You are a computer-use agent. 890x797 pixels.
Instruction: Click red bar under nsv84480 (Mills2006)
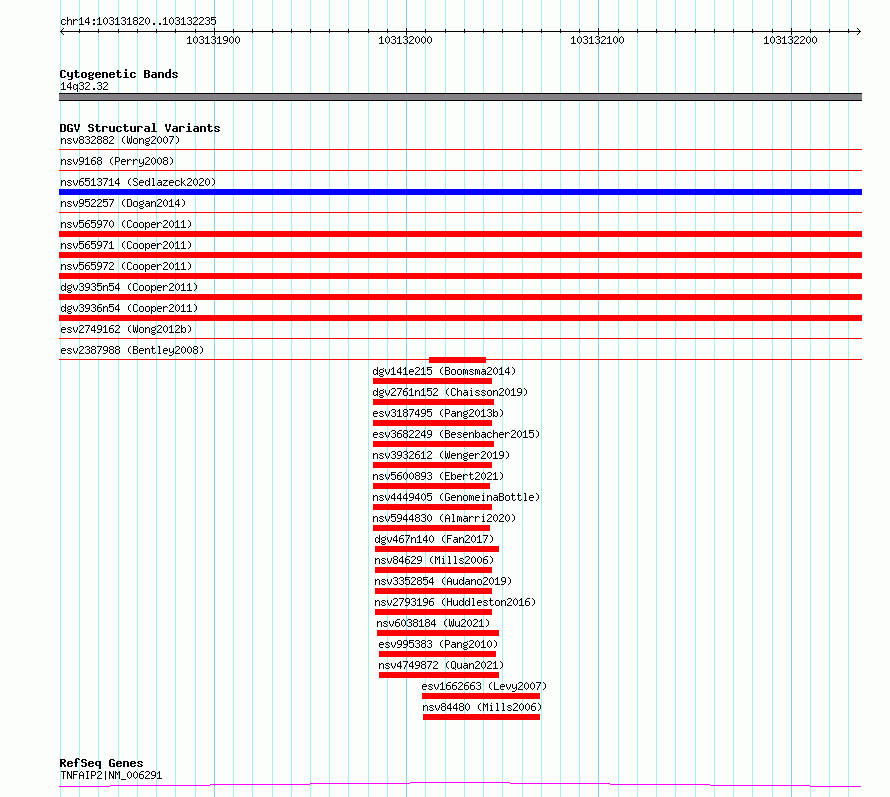pos(481,717)
